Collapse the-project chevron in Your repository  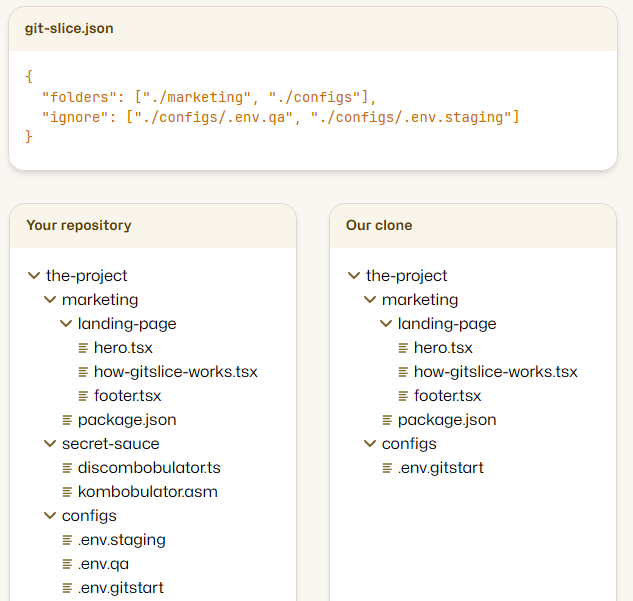tap(35, 276)
